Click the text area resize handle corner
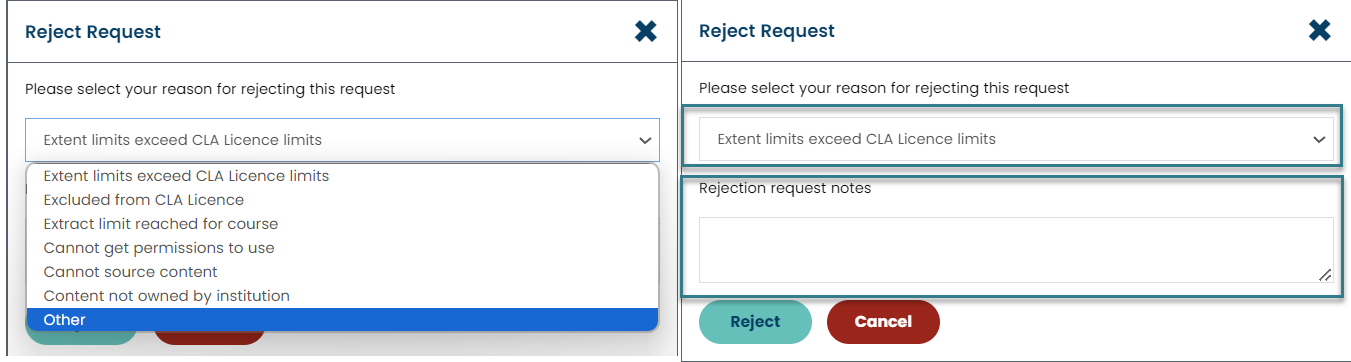The height and width of the screenshot is (362, 1351). tap(1325, 275)
